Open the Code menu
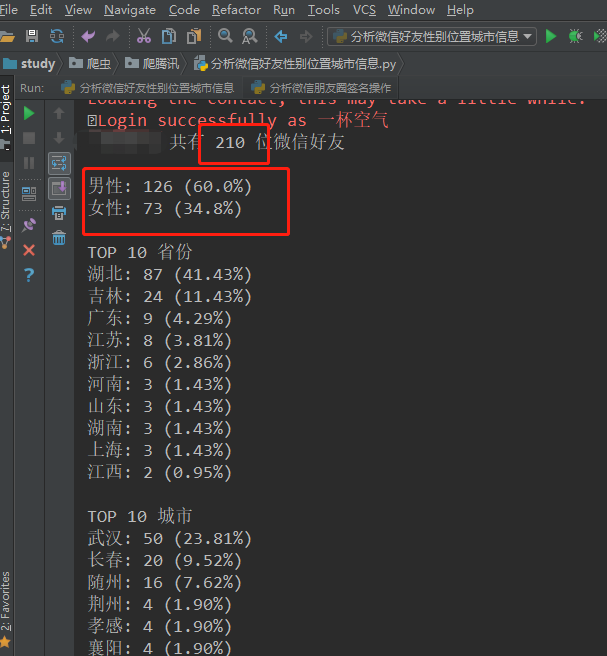 (x=184, y=10)
